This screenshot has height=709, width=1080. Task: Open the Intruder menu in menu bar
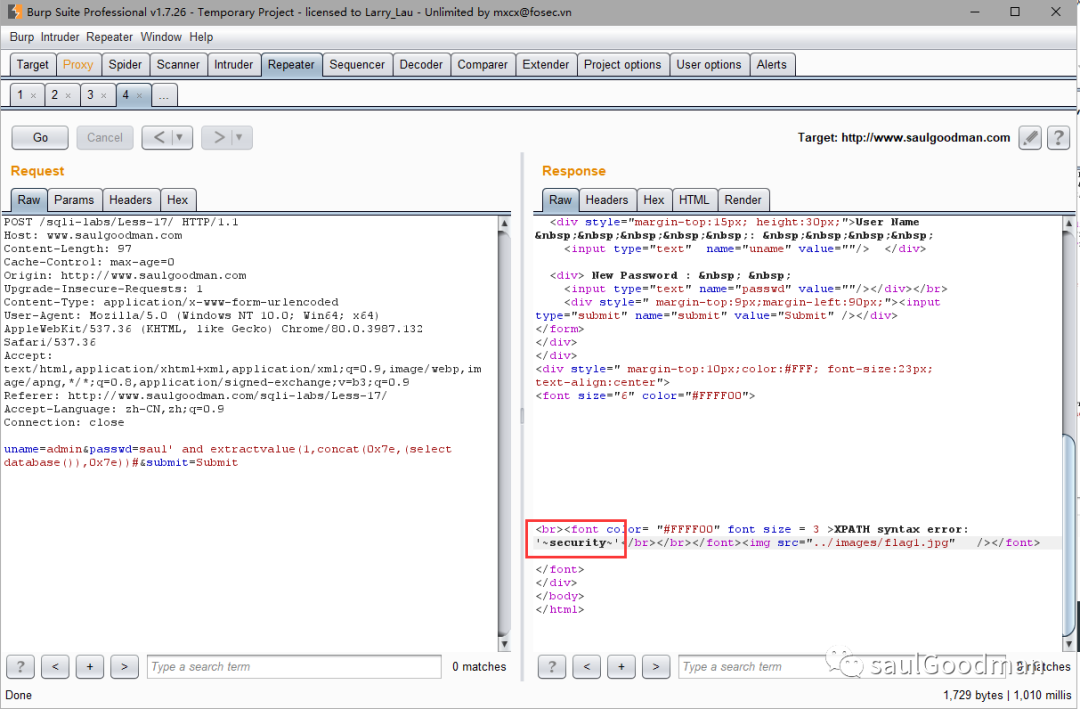(x=60, y=37)
